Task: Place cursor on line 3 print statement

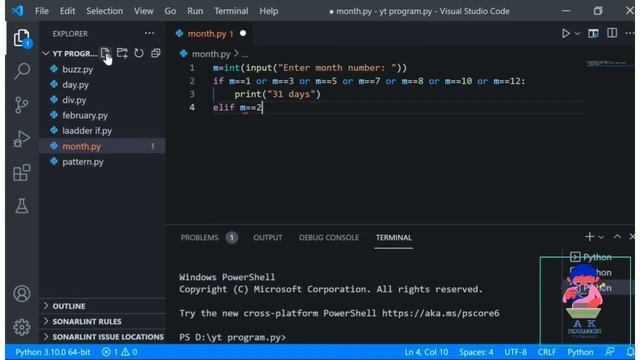Action: 278,94
